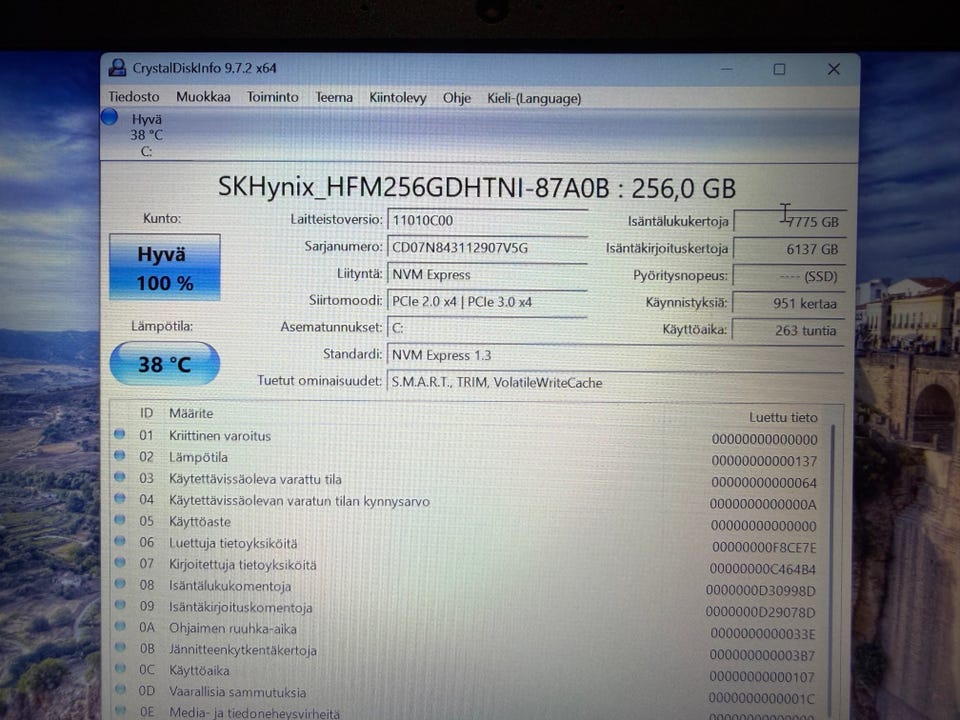Click the Liityntä field NVM Express

click(487, 274)
